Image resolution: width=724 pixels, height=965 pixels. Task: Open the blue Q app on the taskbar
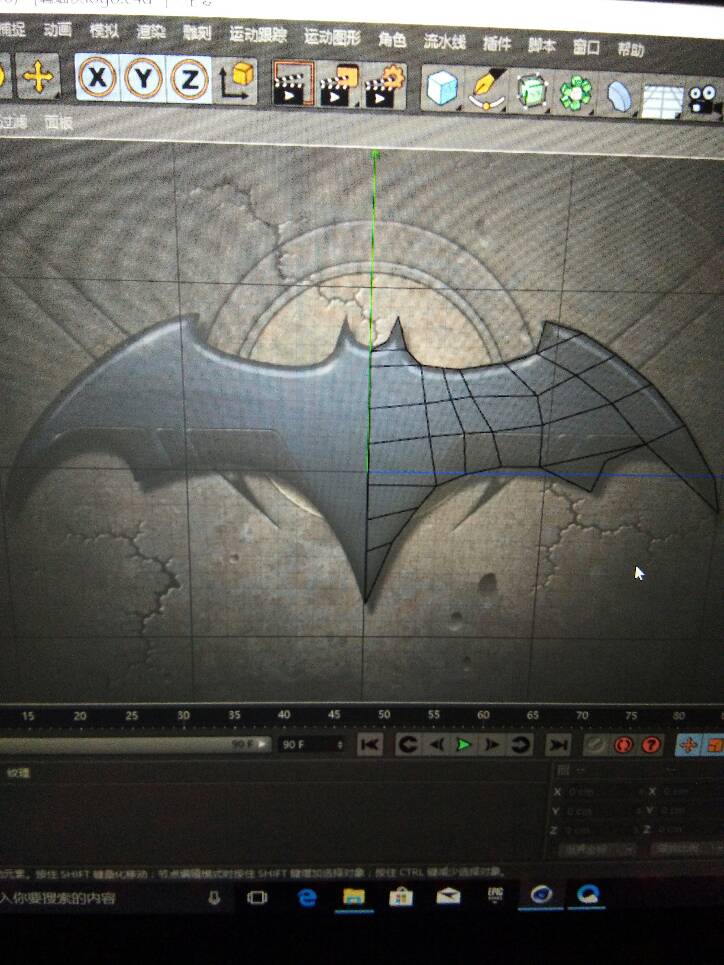(588, 894)
